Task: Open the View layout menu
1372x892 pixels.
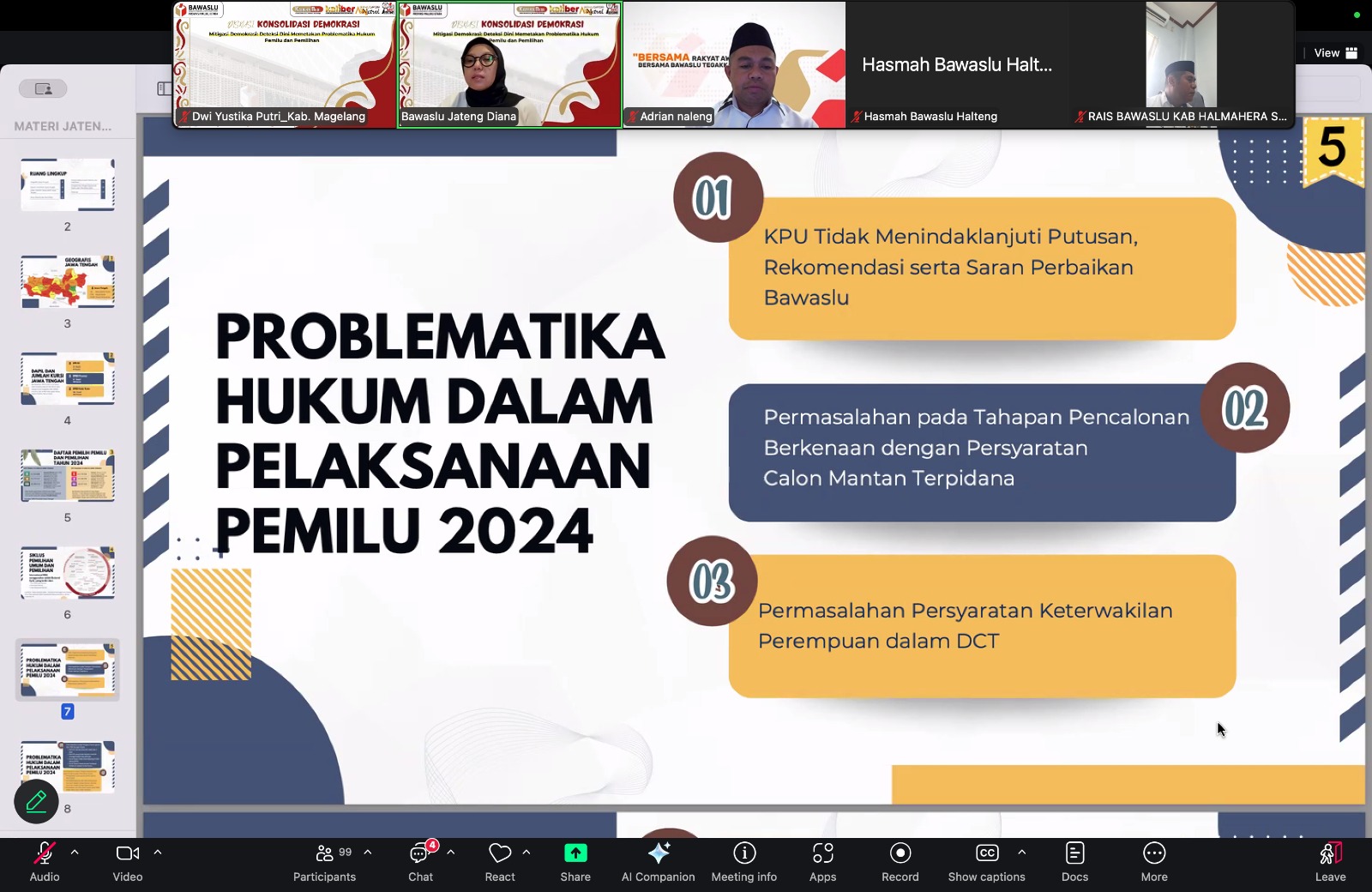Action: (x=1336, y=53)
